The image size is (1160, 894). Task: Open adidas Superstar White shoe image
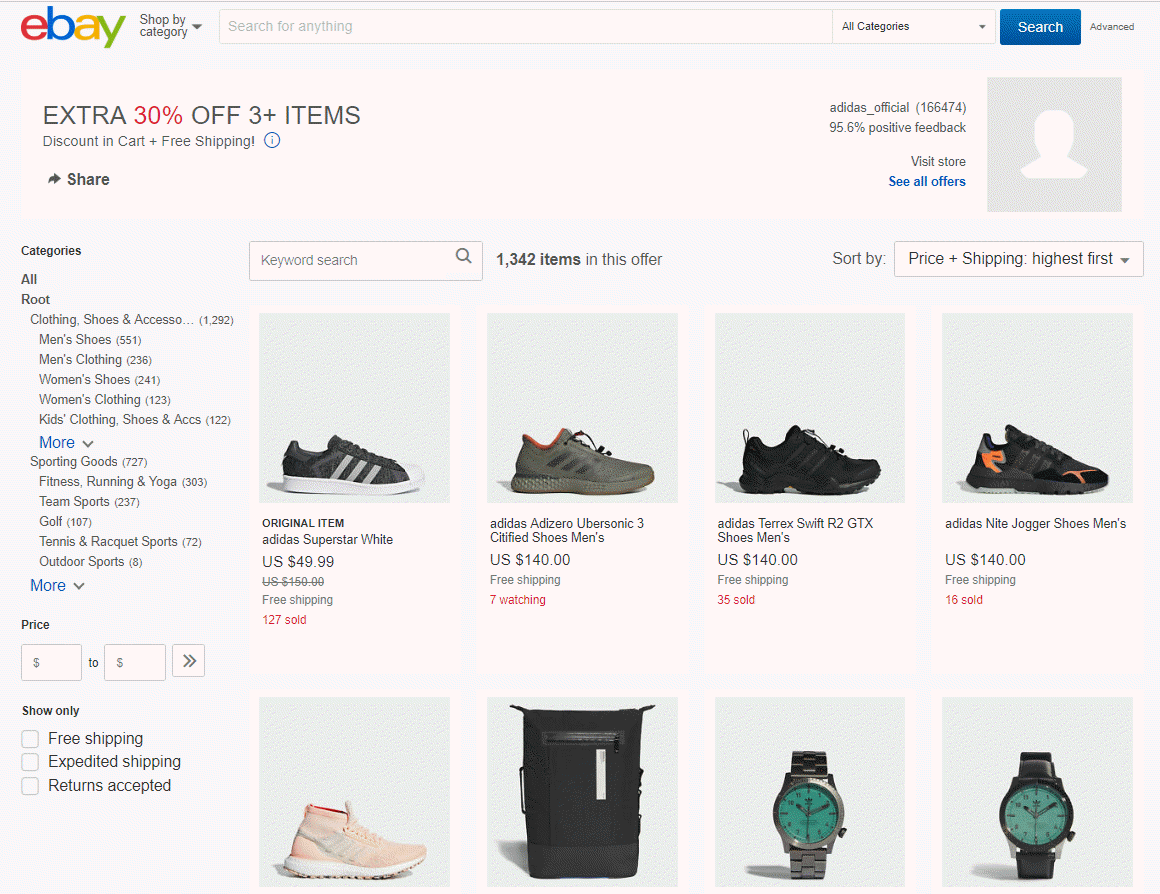click(x=354, y=408)
